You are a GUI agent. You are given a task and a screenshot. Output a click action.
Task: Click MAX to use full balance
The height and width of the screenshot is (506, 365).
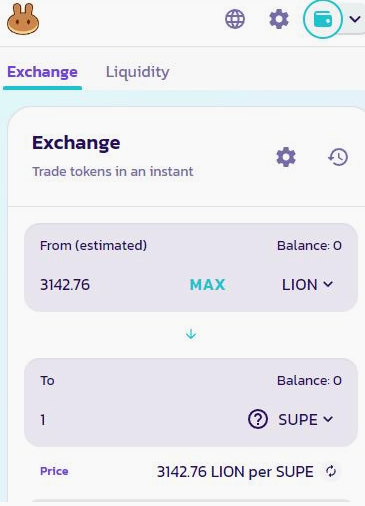click(207, 285)
